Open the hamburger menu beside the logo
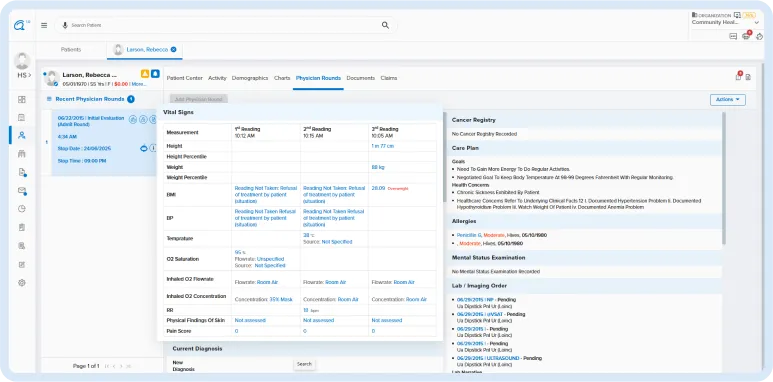The height and width of the screenshot is (382, 773). pos(44,25)
